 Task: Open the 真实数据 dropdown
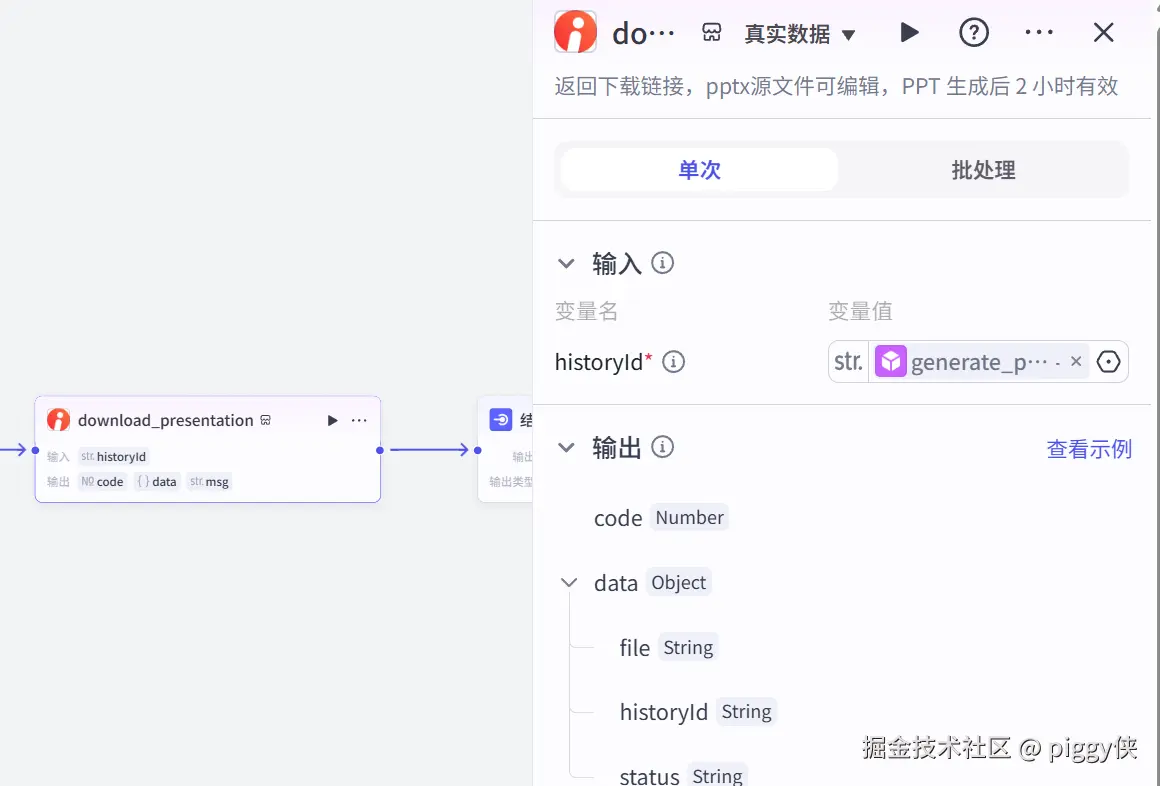click(x=800, y=34)
